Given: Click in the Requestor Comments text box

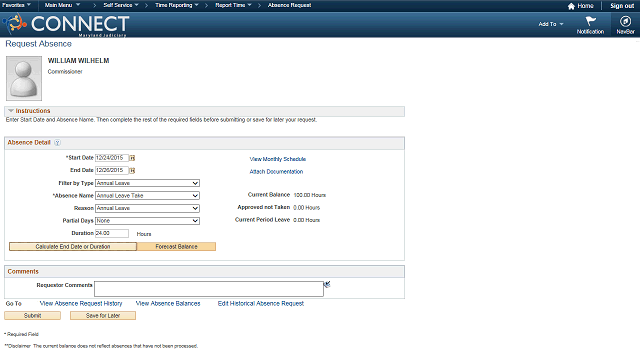Looking at the screenshot, I should coord(209,289).
